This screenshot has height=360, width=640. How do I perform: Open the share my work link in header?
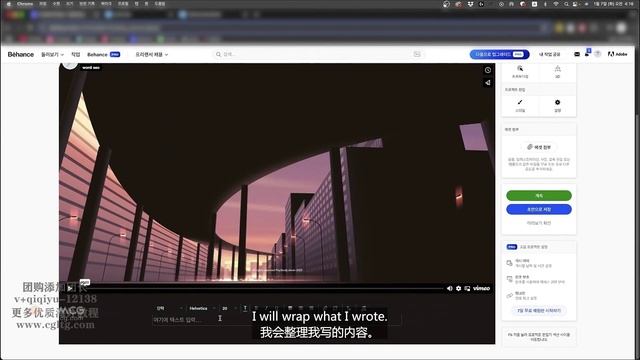click(549, 54)
